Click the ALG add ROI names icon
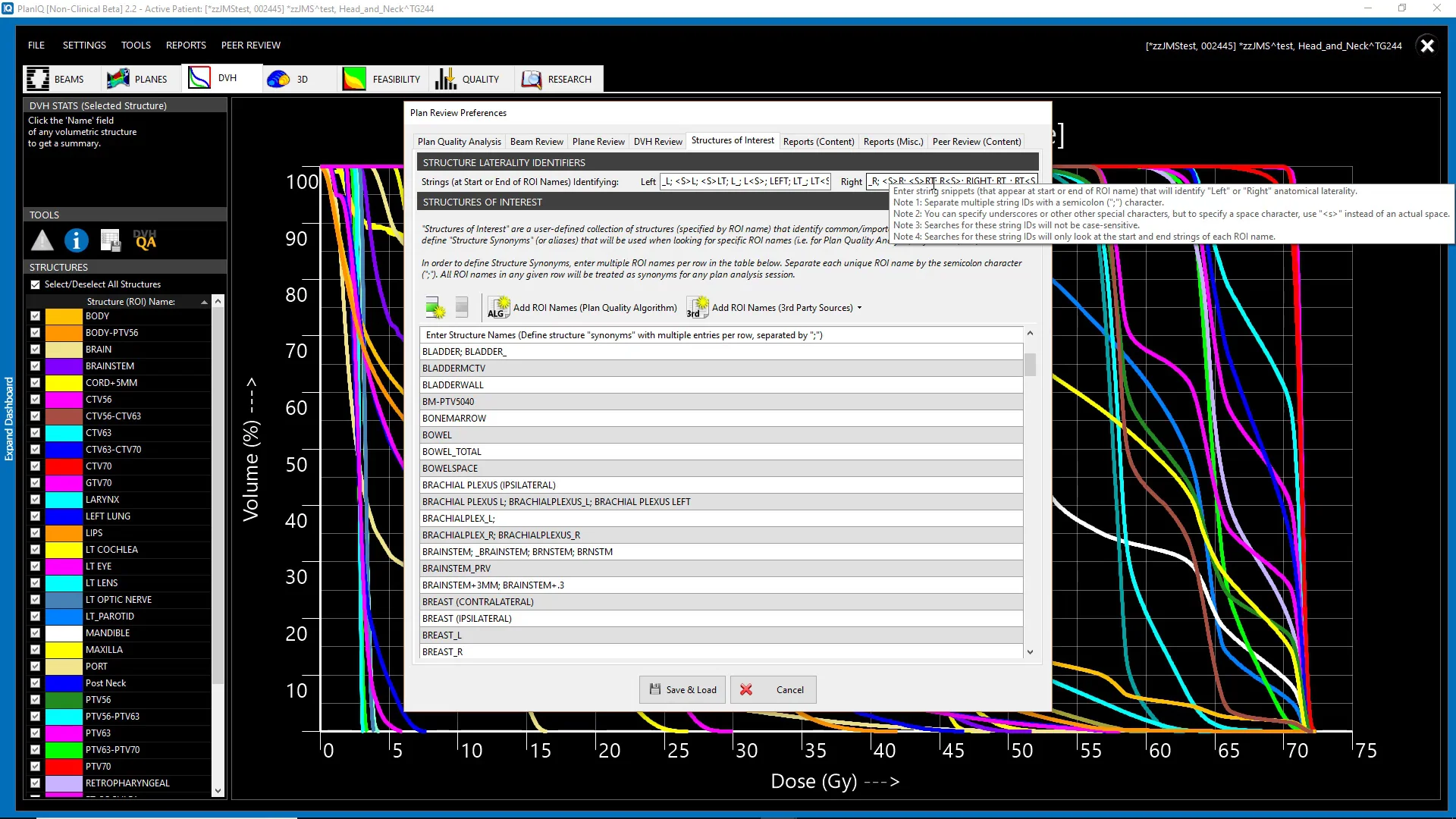 coord(497,307)
